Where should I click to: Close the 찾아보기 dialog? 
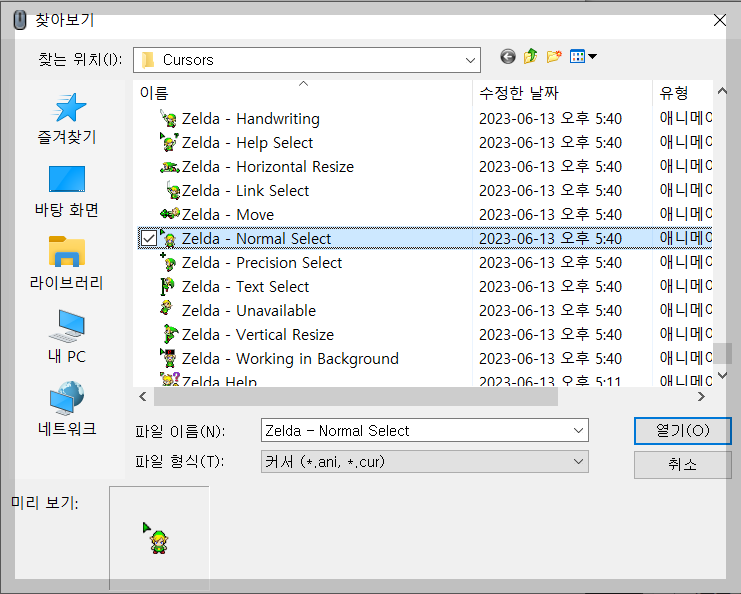point(719,20)
